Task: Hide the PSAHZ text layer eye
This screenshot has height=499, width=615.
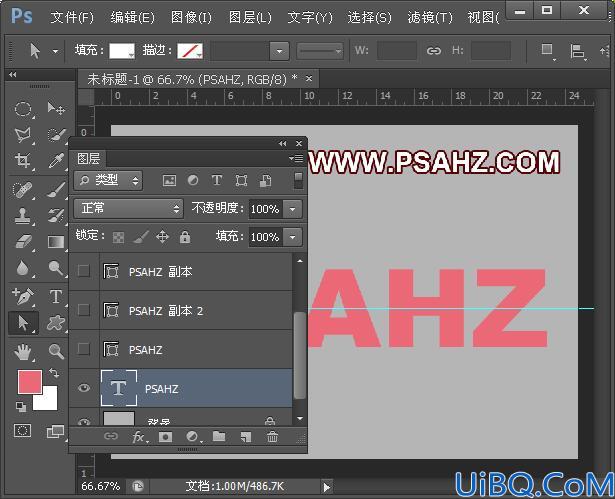Action: tap(84, 388)
